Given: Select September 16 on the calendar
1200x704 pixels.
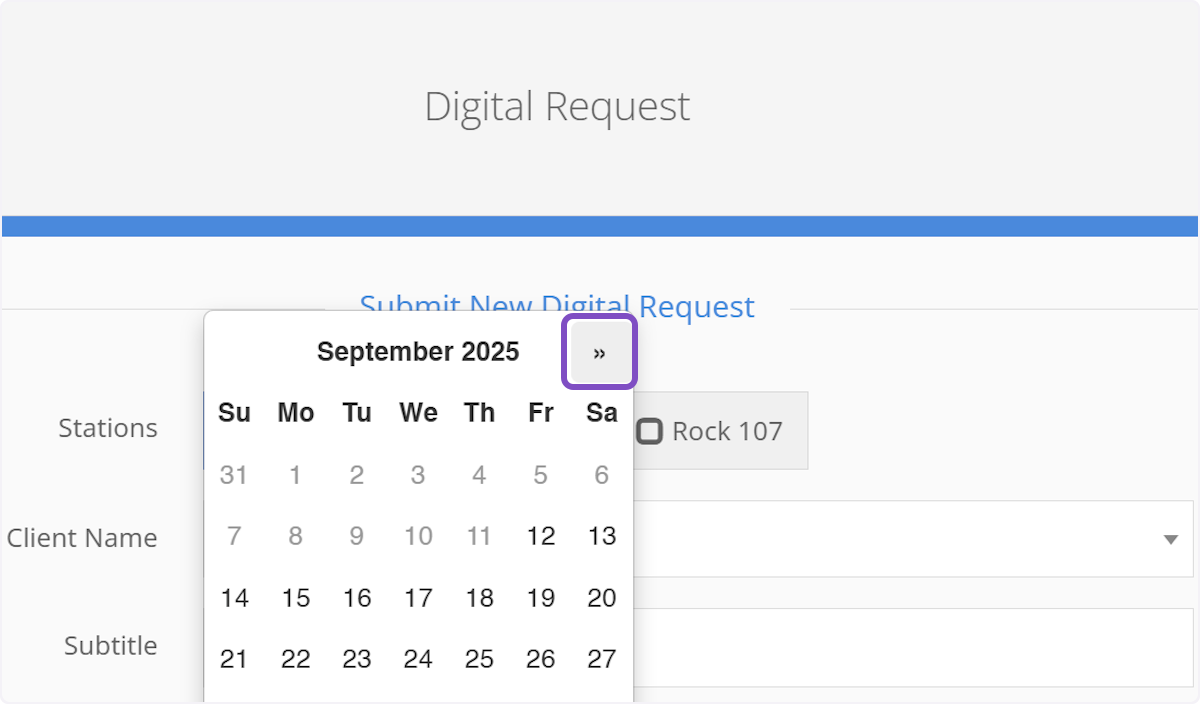Looking at the screenshot, I should point(356,598).
